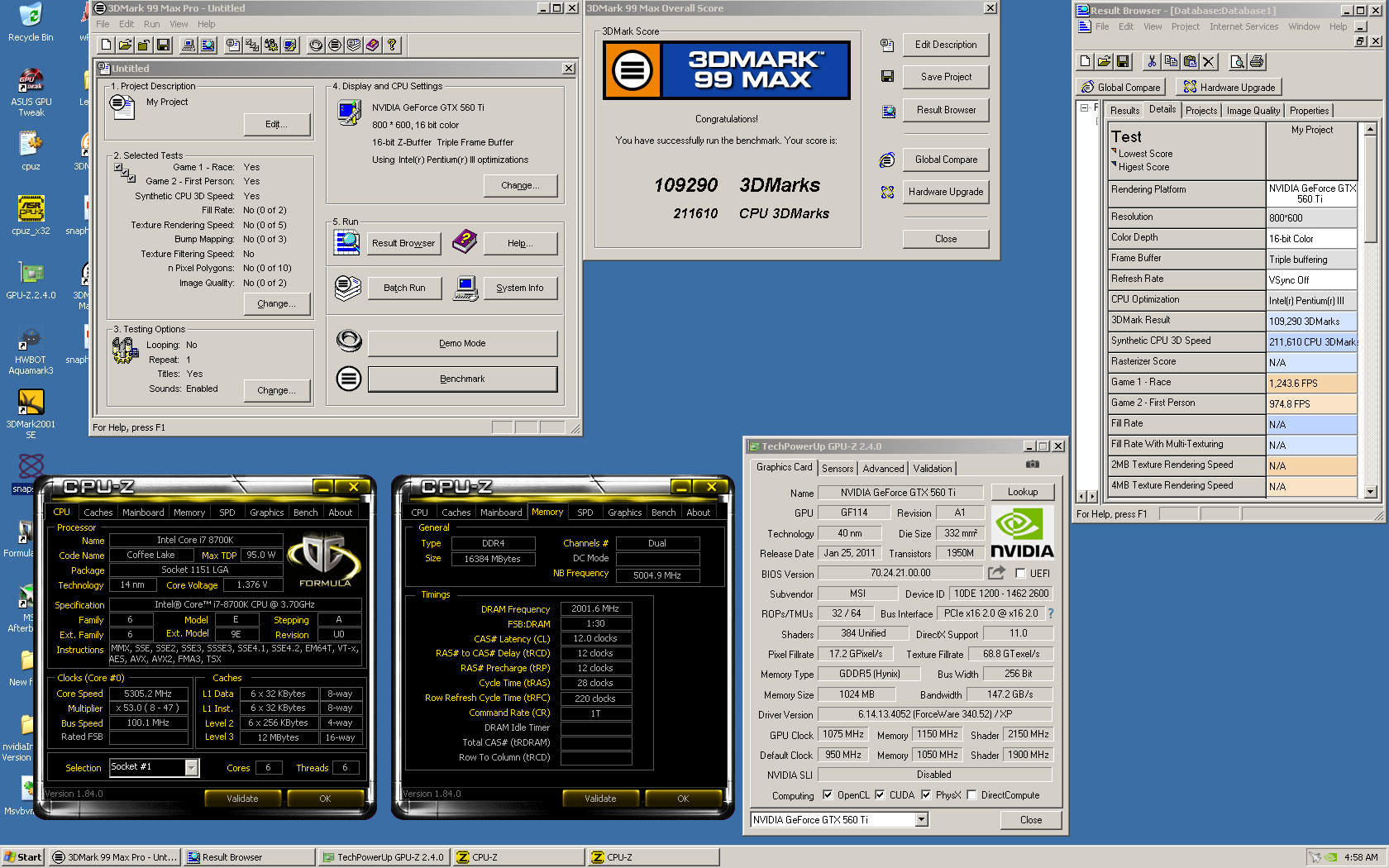Click Validate in CPU-Z processor window

[242, 799]
